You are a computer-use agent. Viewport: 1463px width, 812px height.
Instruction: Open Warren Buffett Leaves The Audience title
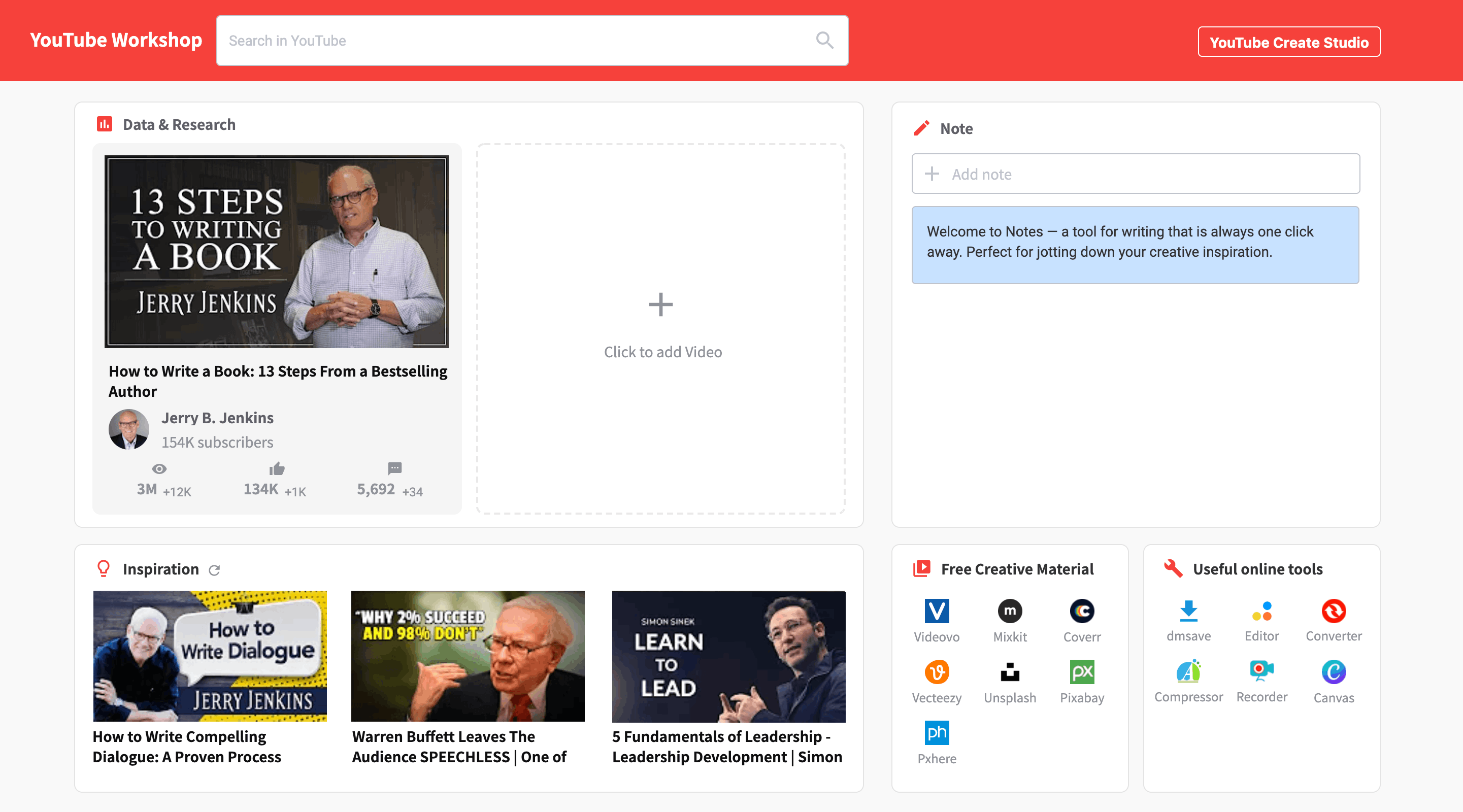coord(459,746)
